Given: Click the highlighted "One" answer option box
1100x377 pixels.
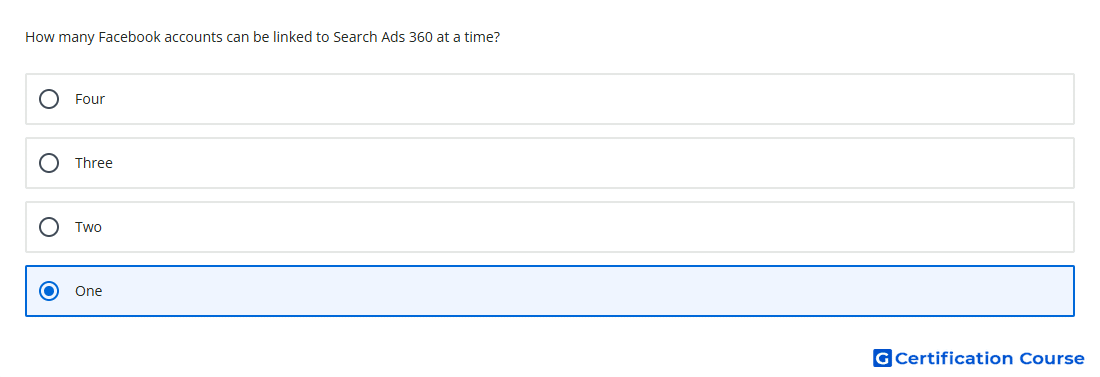Looking at the screenshot, I should [x=550, y=291].
